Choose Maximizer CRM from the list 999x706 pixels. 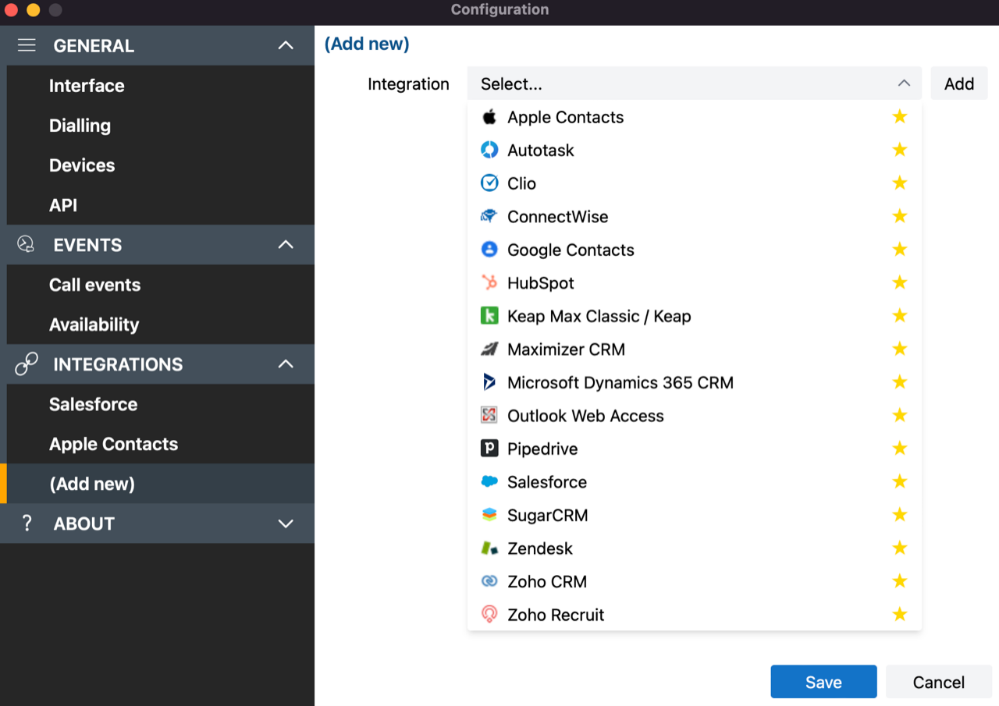tap(694, 349)
